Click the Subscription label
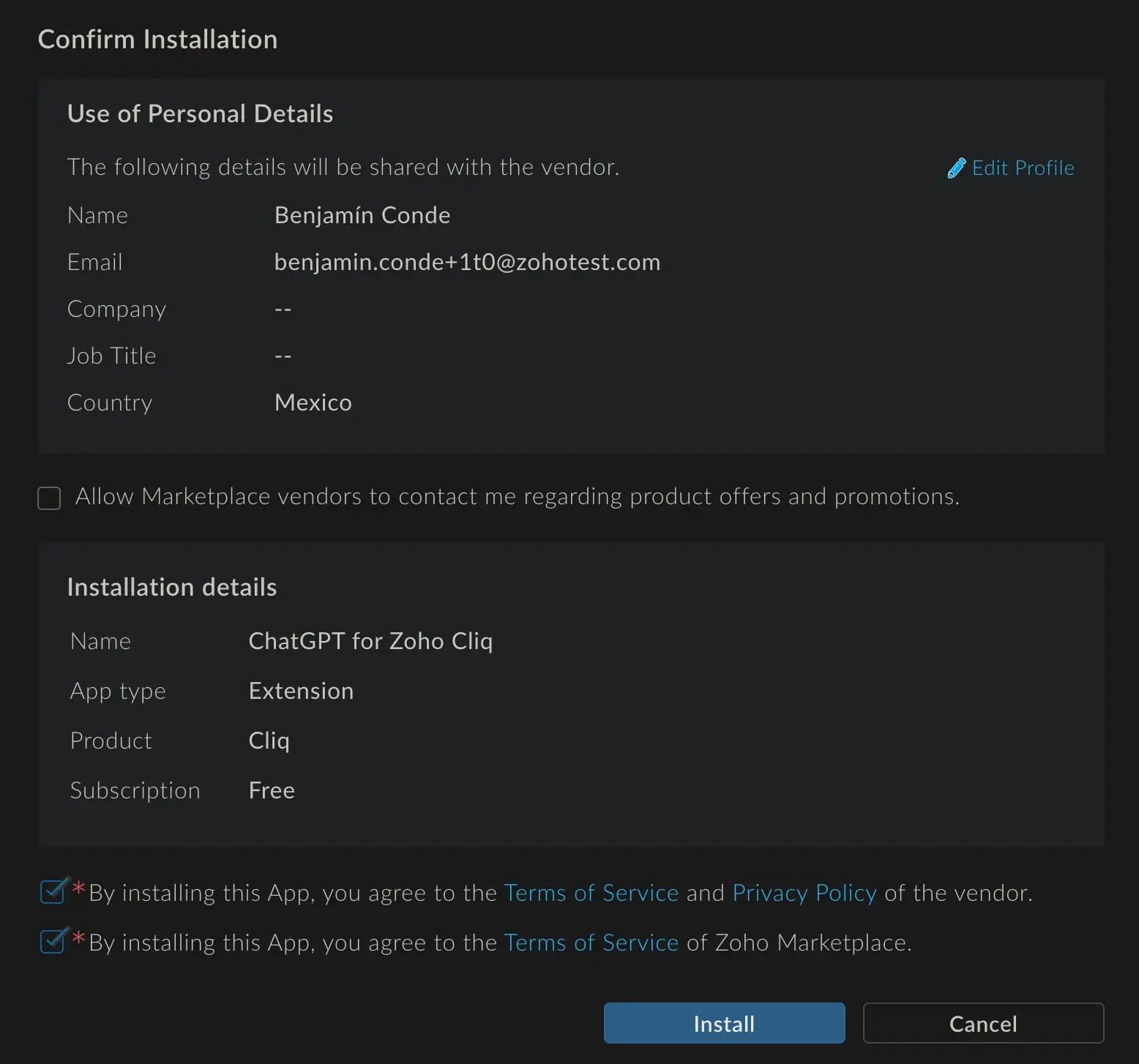This screenshot has height=1064, width=1139. click(x=135, y=791)
